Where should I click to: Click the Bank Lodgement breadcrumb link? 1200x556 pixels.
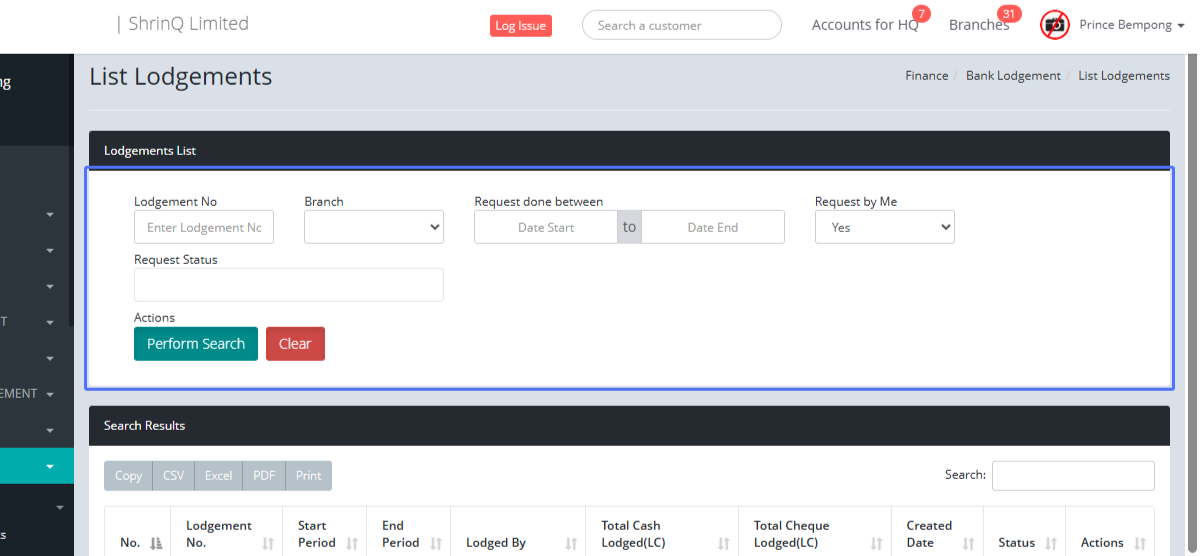1013,76
